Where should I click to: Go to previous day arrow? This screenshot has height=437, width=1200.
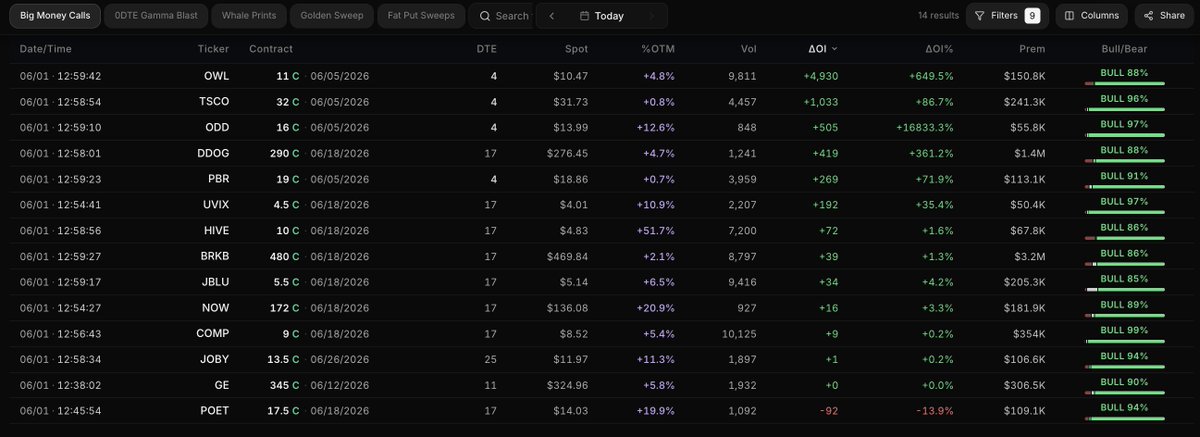(552, 16)
